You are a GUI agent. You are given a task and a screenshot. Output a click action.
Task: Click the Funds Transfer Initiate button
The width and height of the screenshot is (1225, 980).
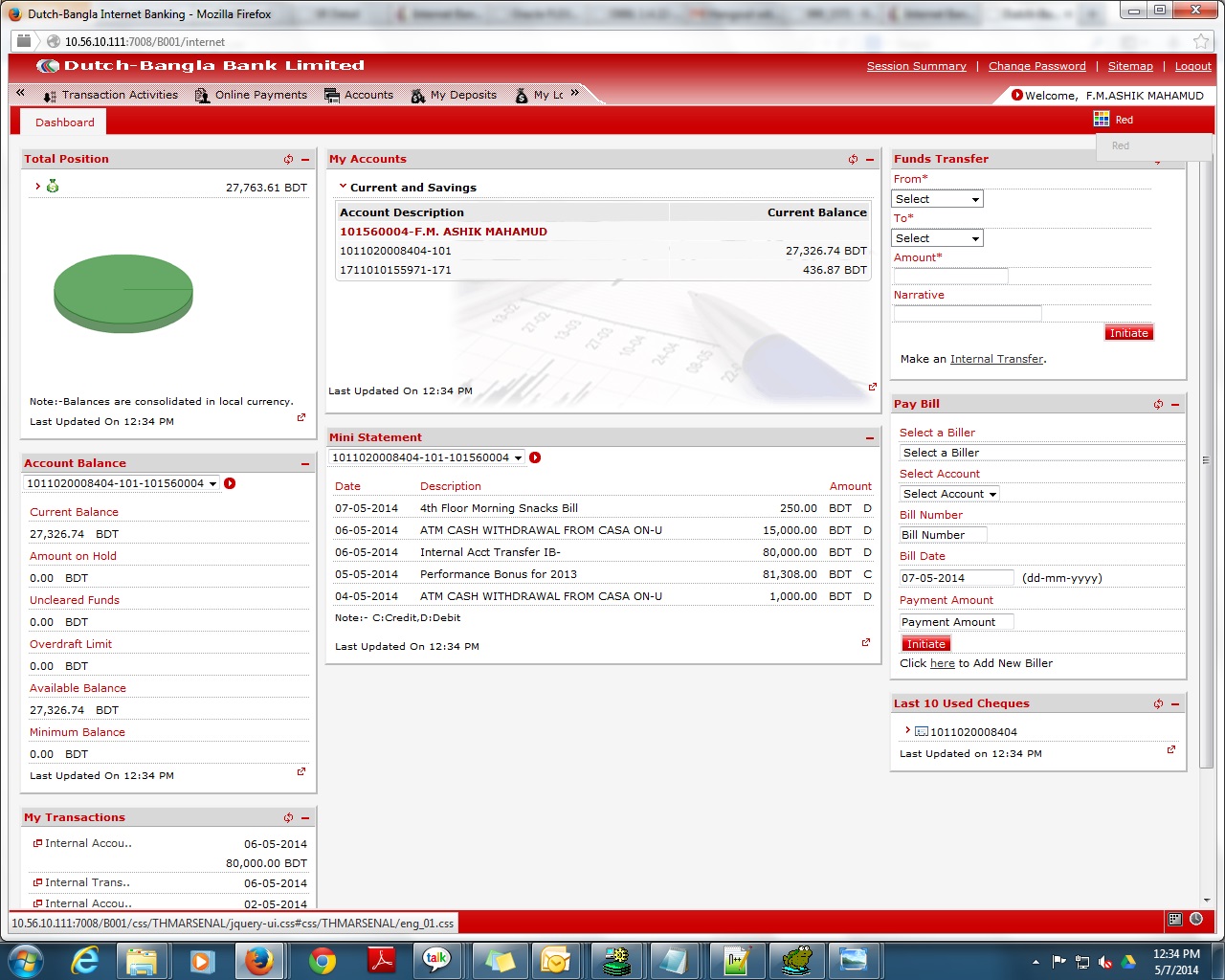[x=1128, y=333]
